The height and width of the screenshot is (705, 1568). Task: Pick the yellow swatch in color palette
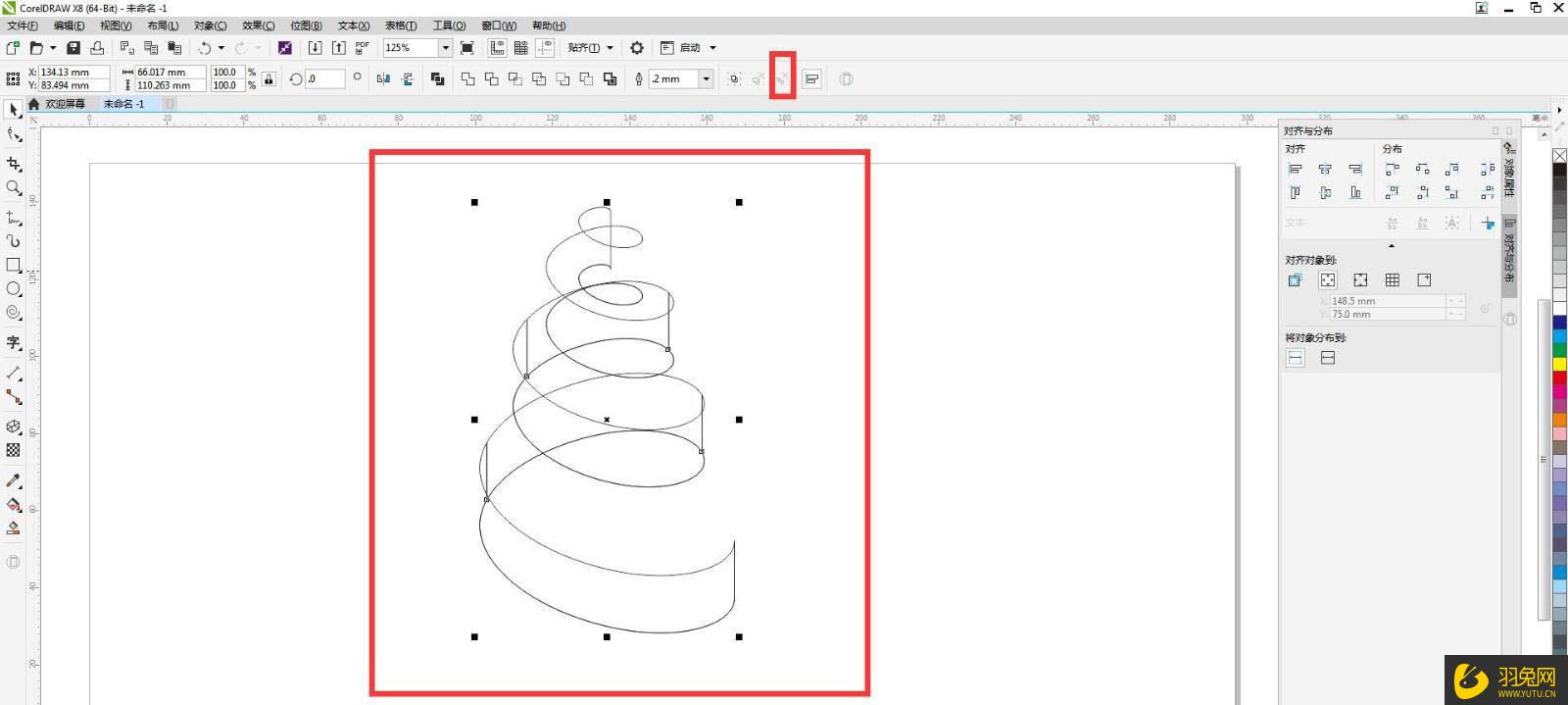click(x=1559, y=364)
